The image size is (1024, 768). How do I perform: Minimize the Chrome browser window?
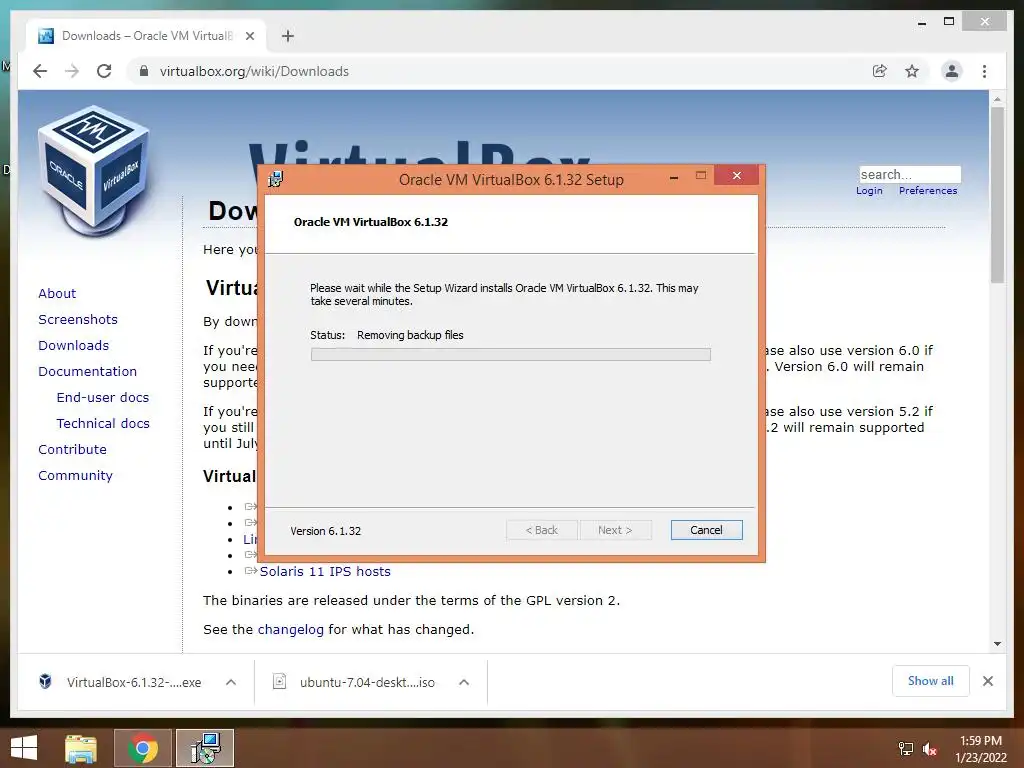(922, 22)
